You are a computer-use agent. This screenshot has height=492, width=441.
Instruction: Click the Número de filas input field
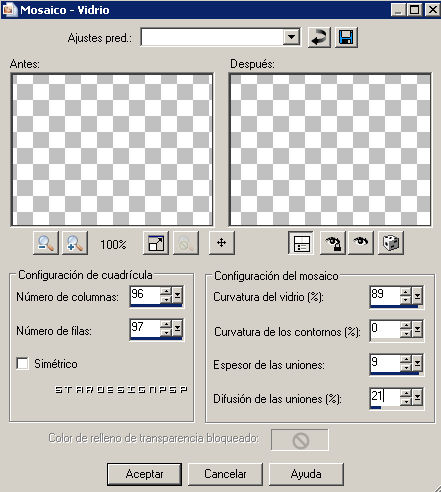(145, 327)
